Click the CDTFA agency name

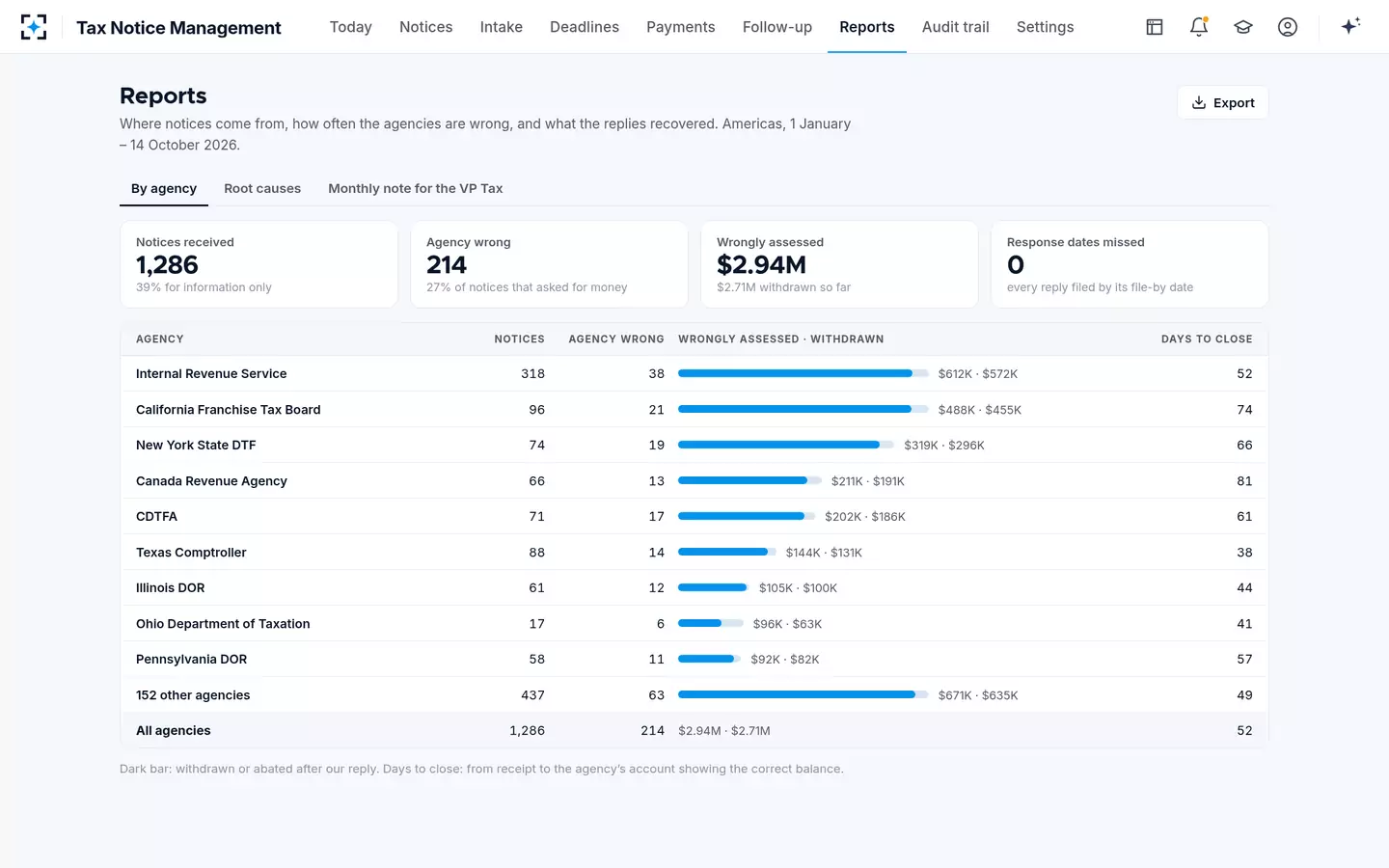156,517
